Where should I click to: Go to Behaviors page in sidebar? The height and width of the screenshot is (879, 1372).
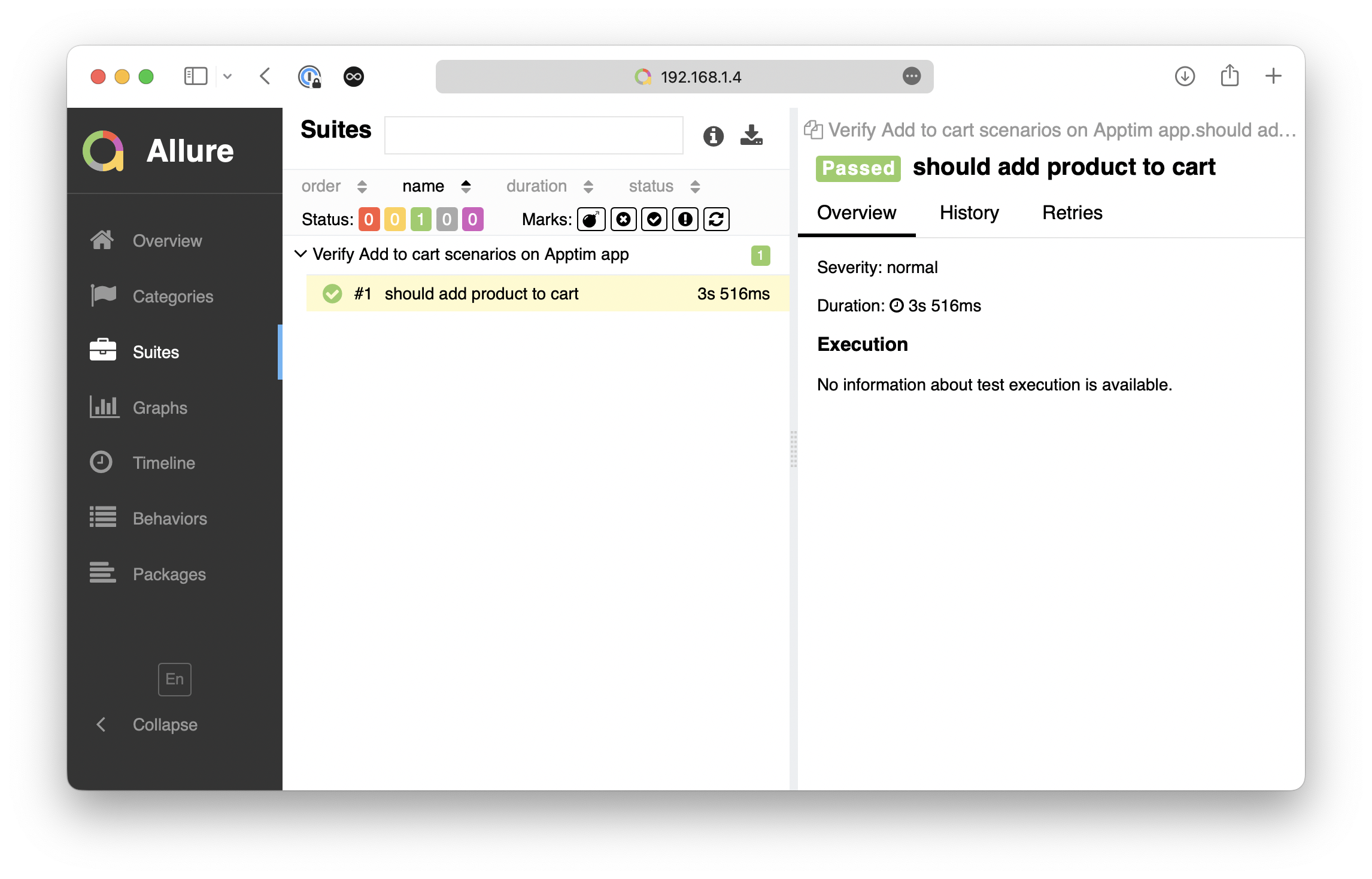(169, 519)
